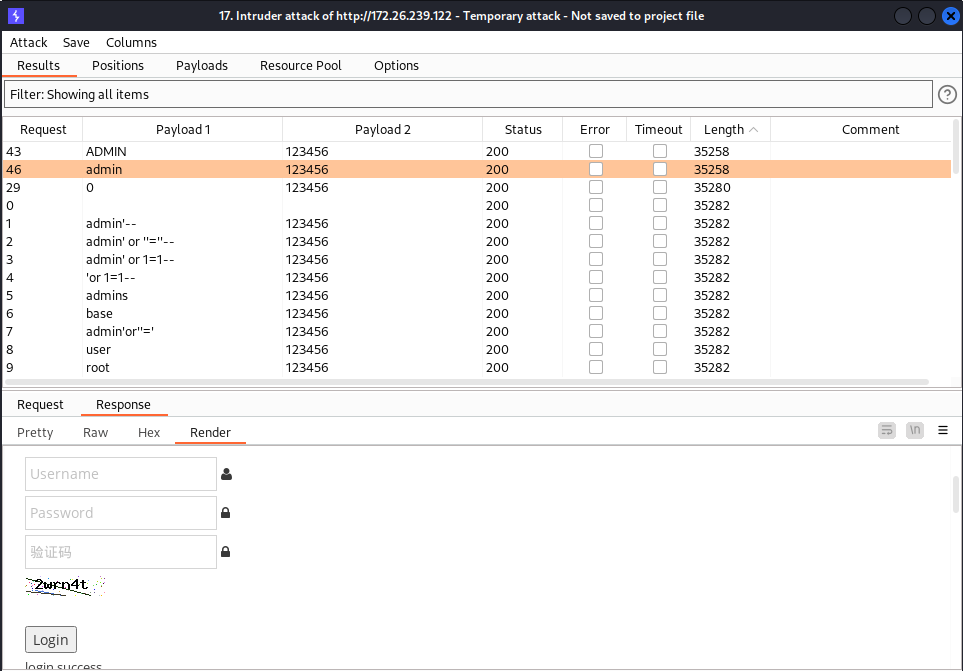Open the filter bar showing all items

click(468, 95)
